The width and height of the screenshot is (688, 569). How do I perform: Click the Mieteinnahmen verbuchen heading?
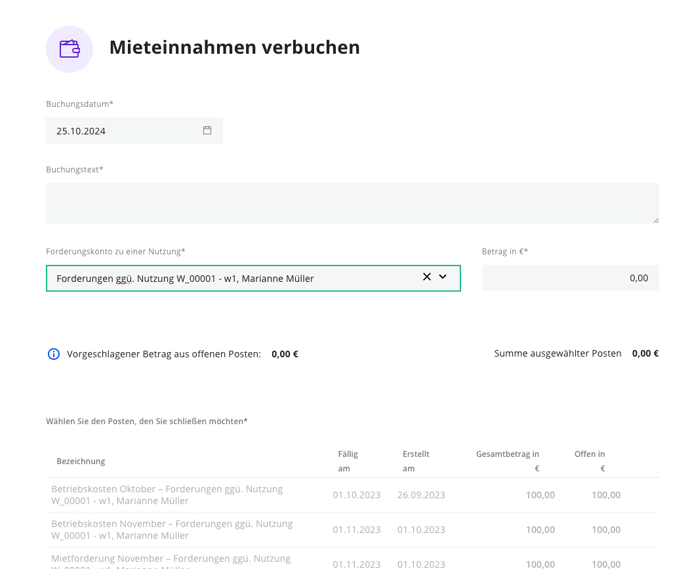234,47
